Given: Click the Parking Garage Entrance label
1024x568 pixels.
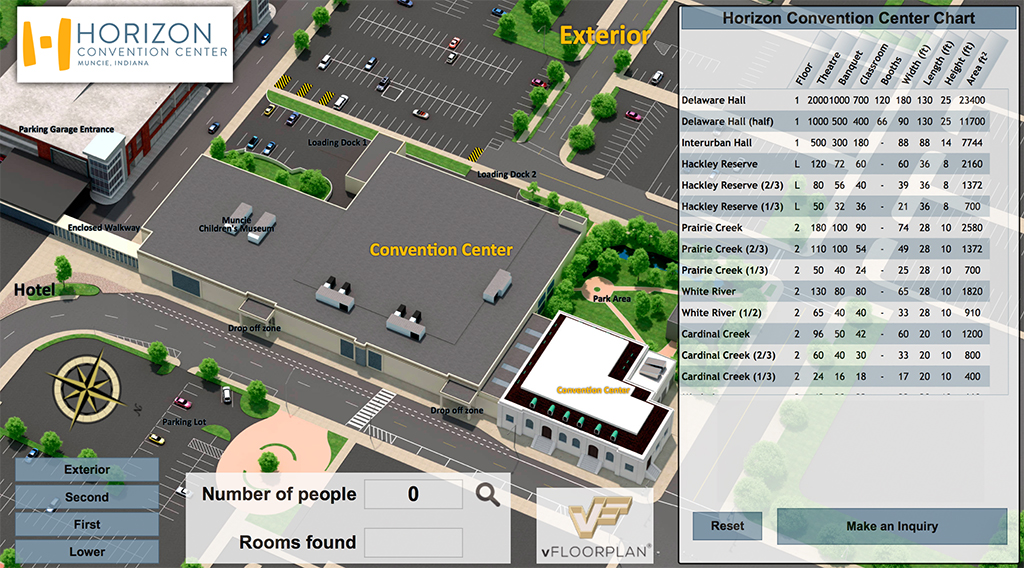Looking at the screenshot, I should pyautogui.click(x=66, y=129).
